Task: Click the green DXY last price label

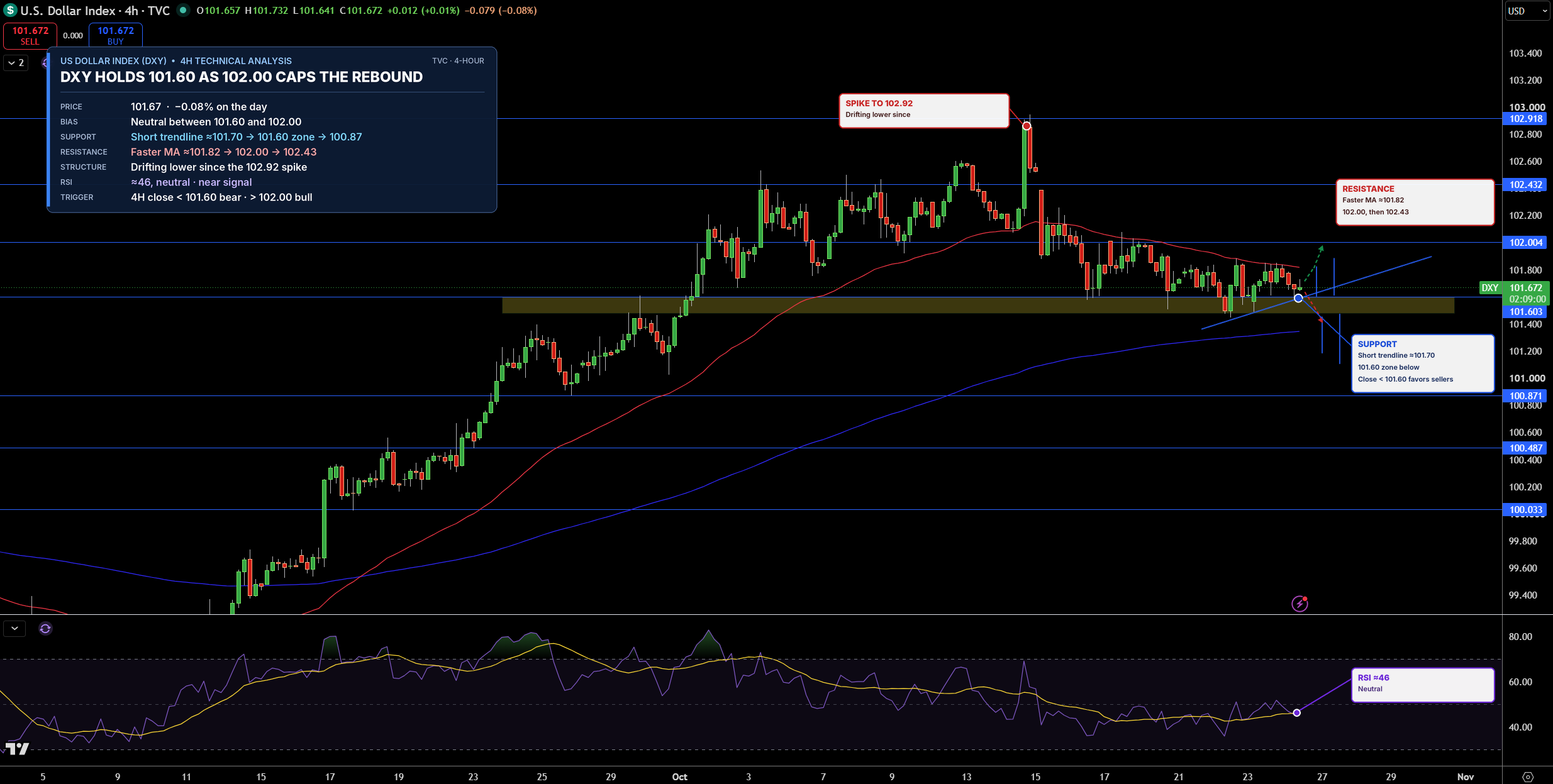Action: tap(1490, 288)
